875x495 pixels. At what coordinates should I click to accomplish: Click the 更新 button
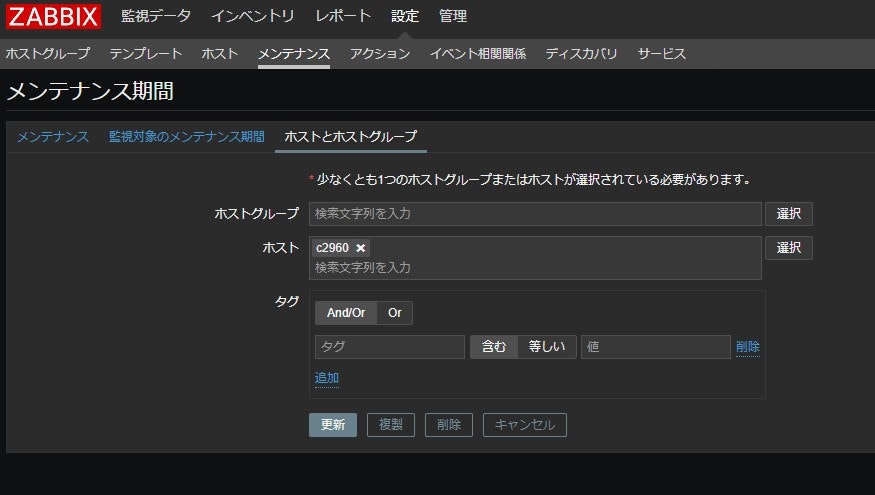point(333,425)
